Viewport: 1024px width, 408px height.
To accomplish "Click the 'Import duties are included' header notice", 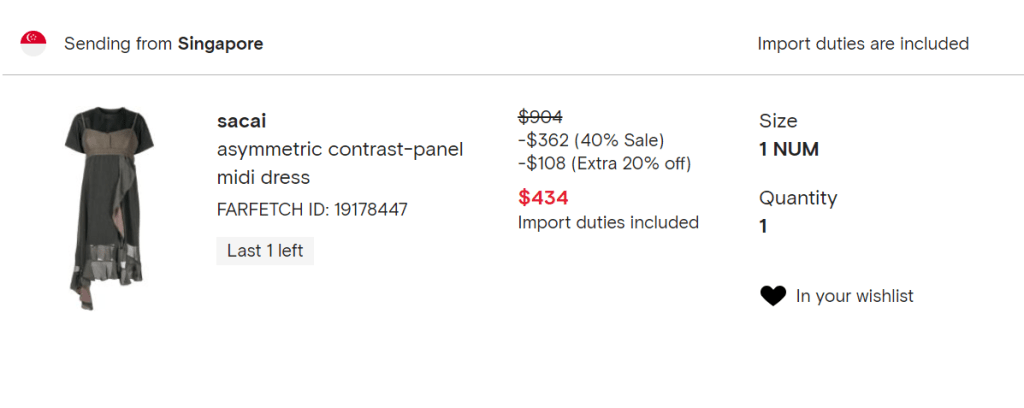I will pos(863,44).
